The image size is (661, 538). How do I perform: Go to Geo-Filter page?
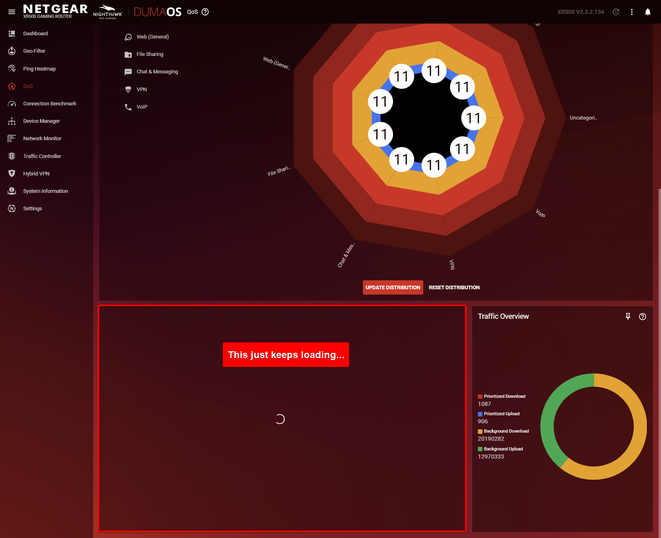(x=34, y=51)
